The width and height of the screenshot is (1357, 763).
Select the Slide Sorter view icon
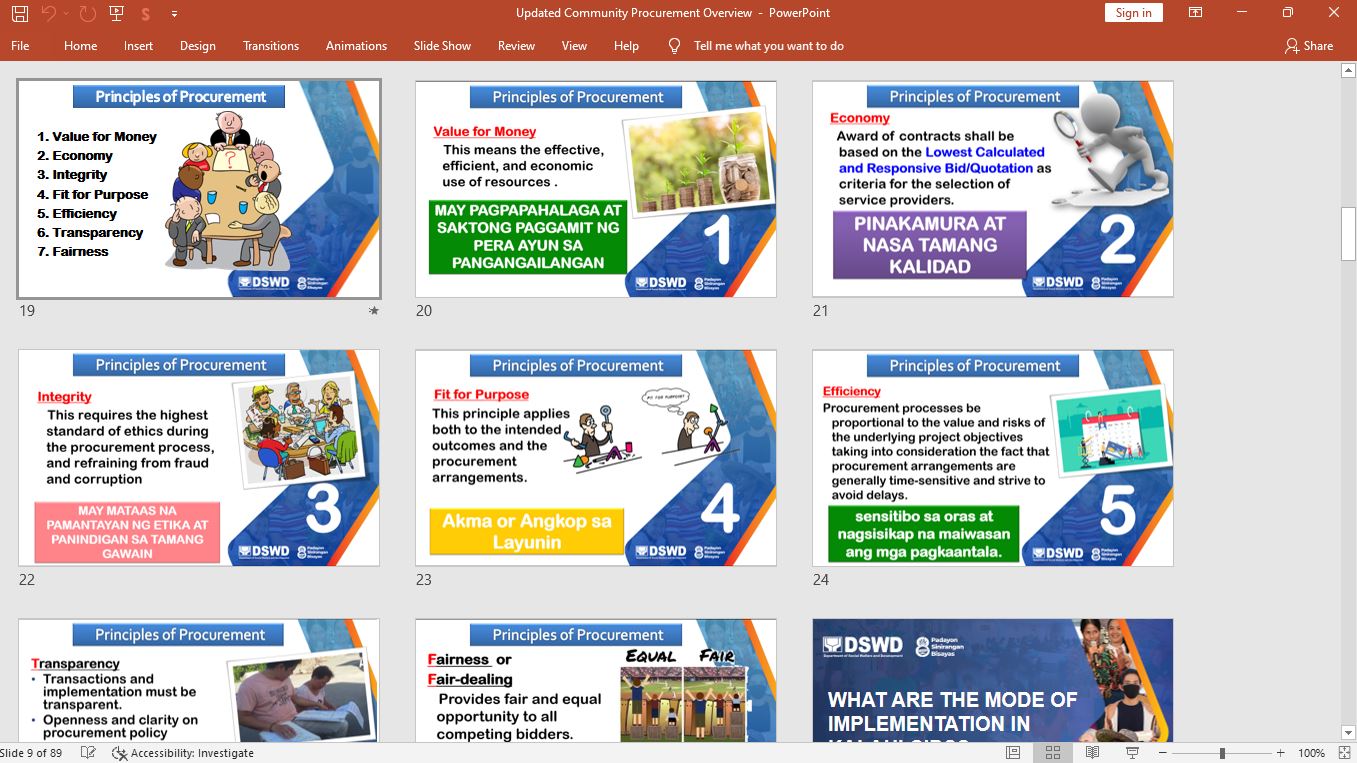pyautogui.click(x=1053, y=753)
